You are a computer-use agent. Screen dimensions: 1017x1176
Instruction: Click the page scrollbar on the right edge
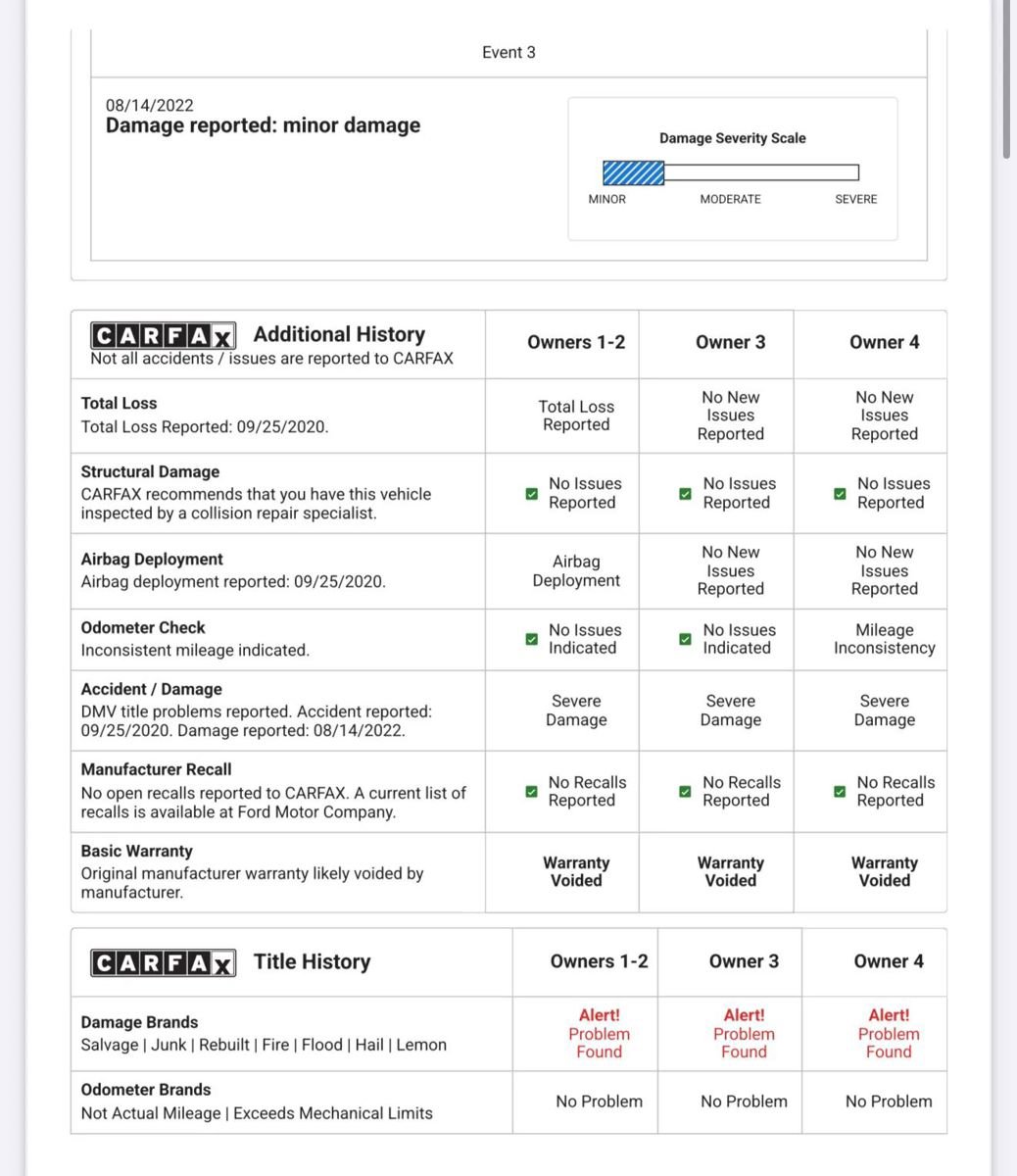(1006, 78)
